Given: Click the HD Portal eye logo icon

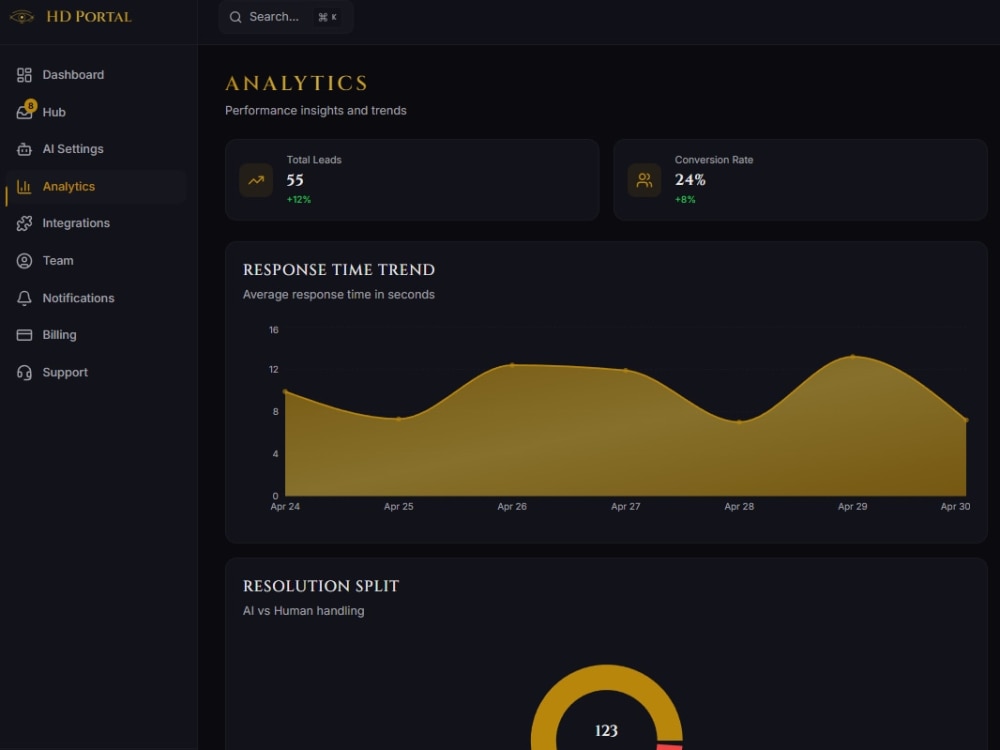Looking at the screenshot, I should tap(22, 17).
